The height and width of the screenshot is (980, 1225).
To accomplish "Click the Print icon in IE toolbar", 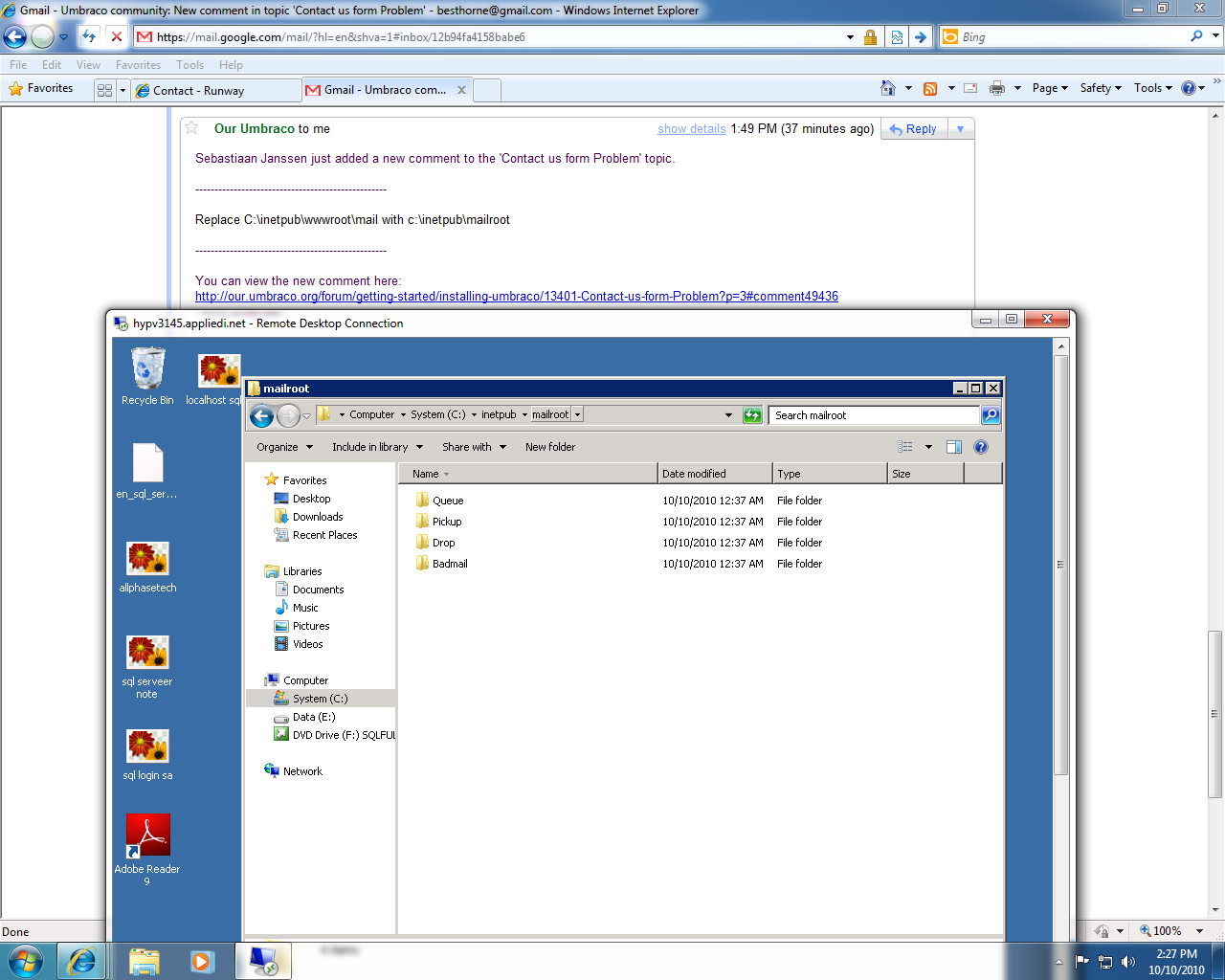I will click(996, 88).
